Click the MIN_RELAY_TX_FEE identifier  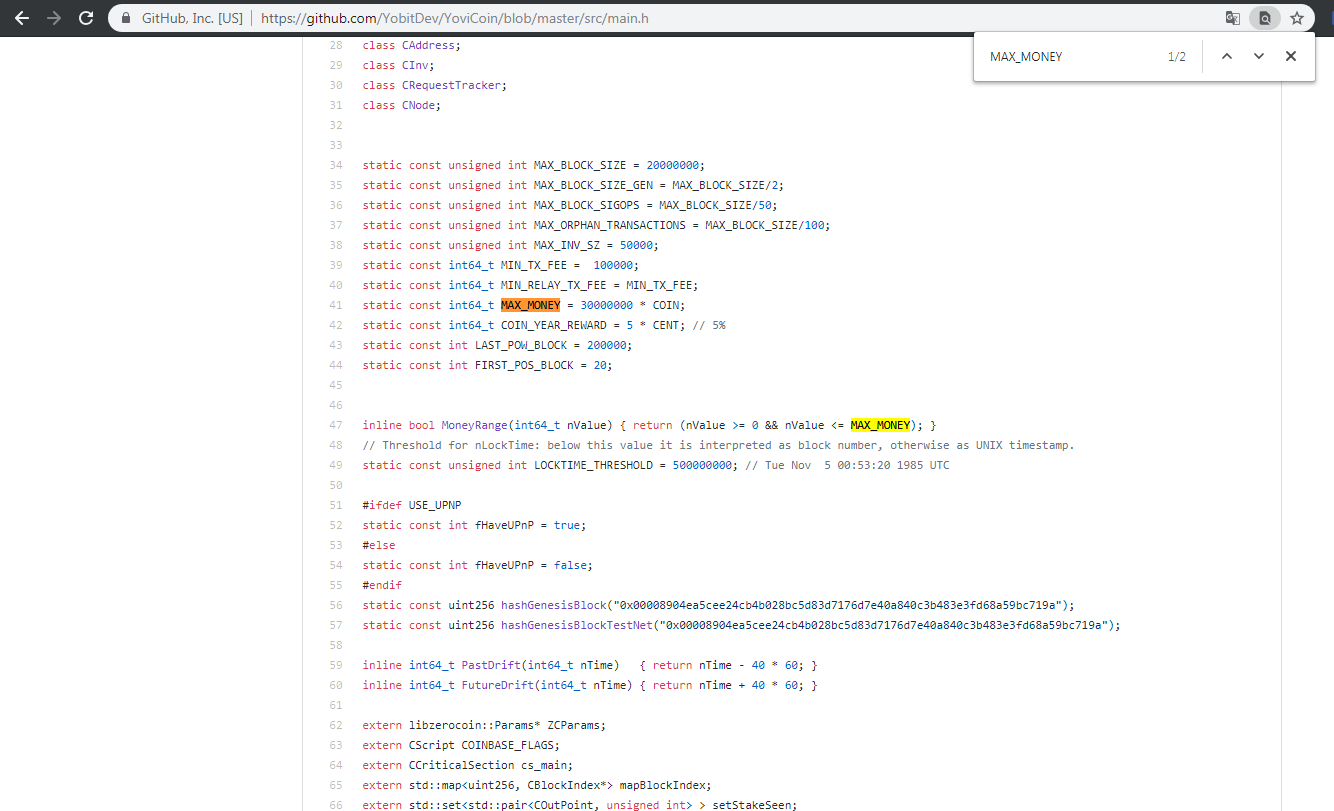point(553,285)
